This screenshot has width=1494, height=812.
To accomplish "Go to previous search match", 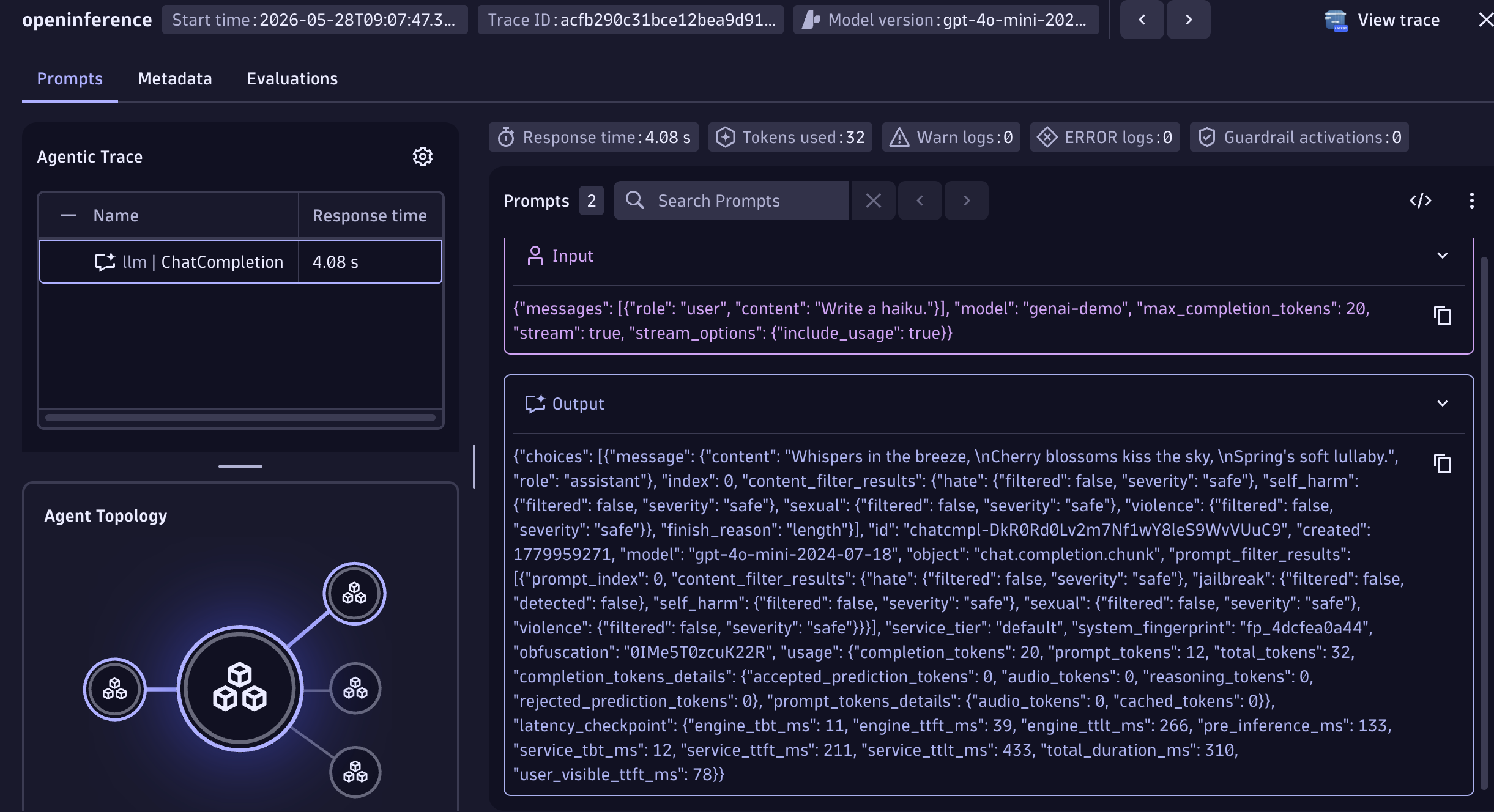I will (x=920, y=201).
